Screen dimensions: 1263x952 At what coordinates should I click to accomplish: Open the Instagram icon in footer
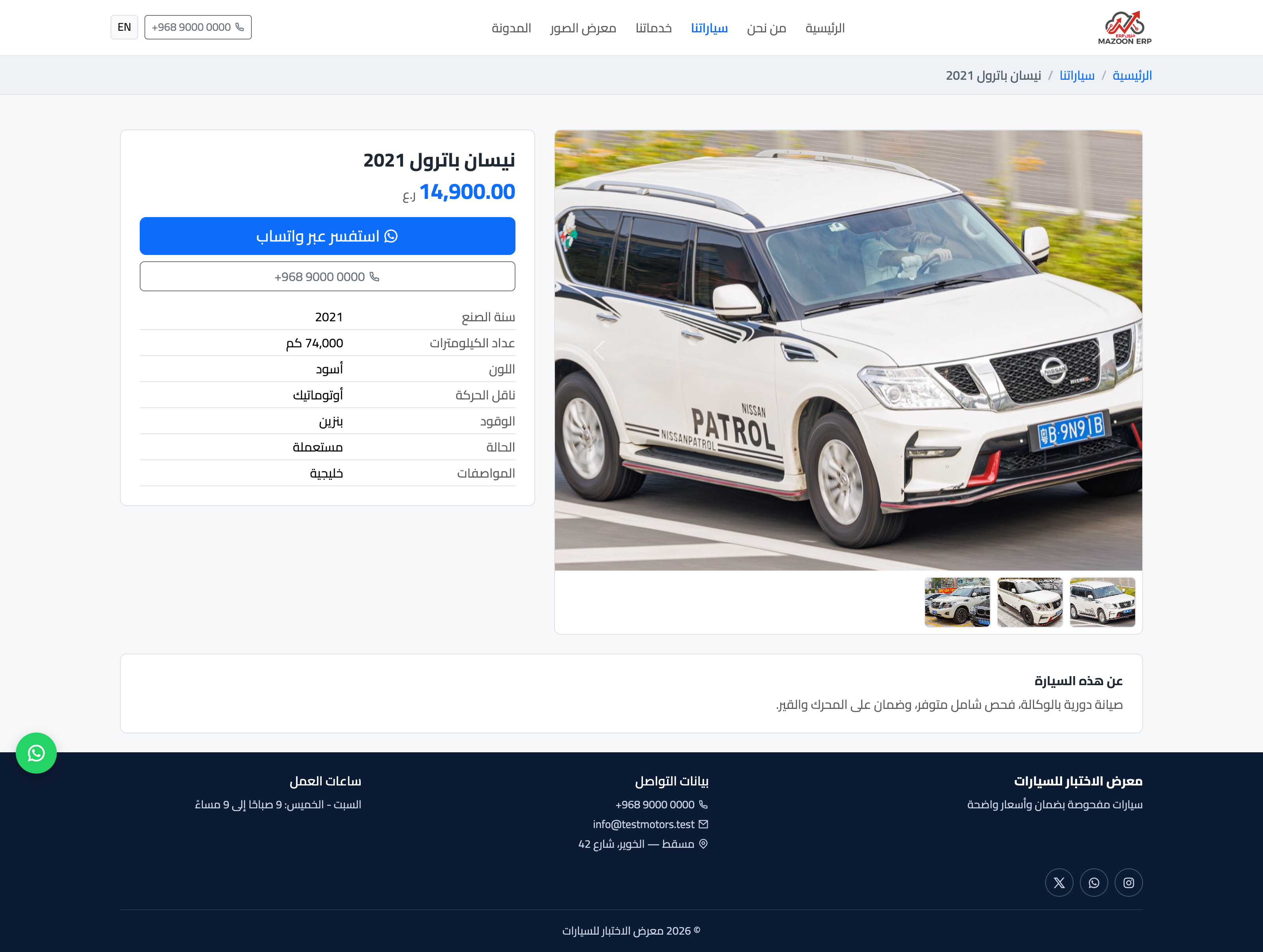(1128, 882)
